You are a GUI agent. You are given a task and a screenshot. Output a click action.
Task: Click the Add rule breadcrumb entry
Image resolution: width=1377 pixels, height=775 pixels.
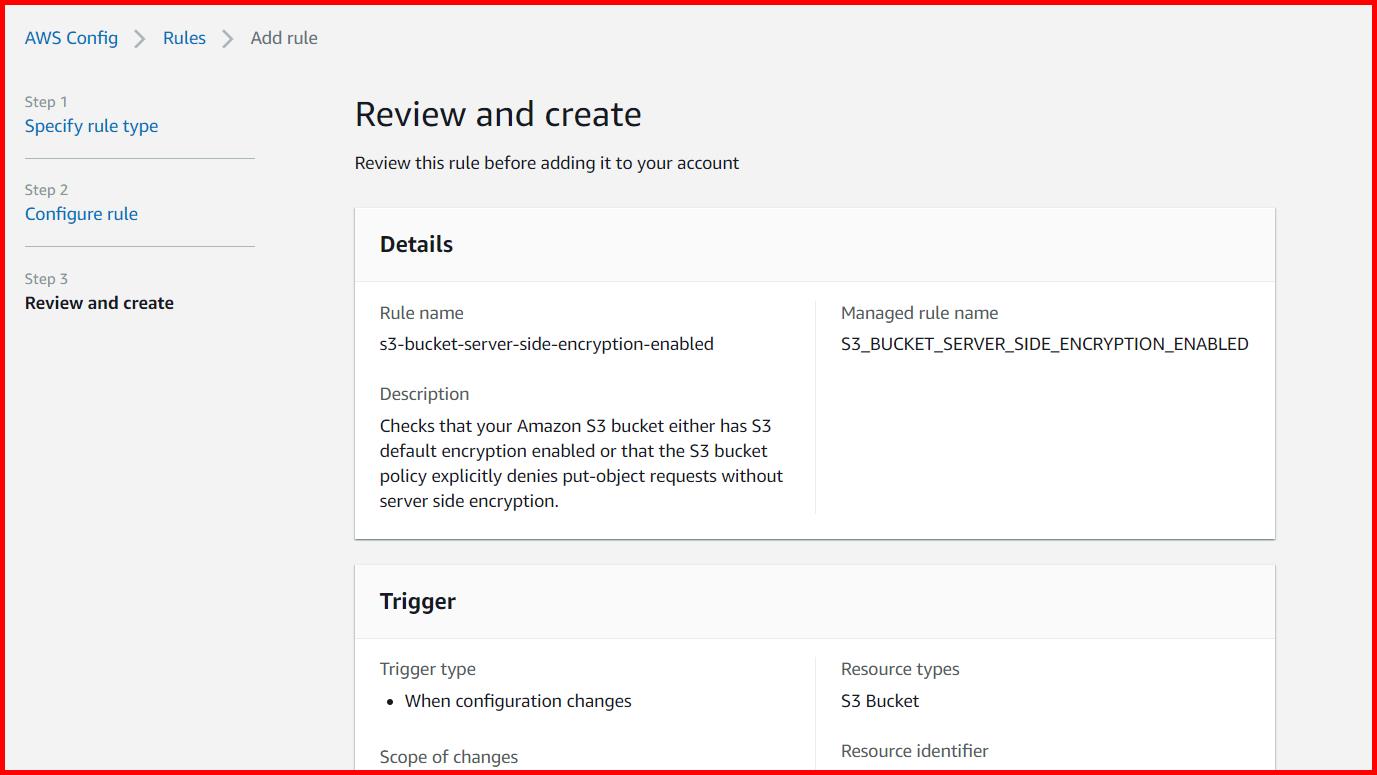(284, 38)
